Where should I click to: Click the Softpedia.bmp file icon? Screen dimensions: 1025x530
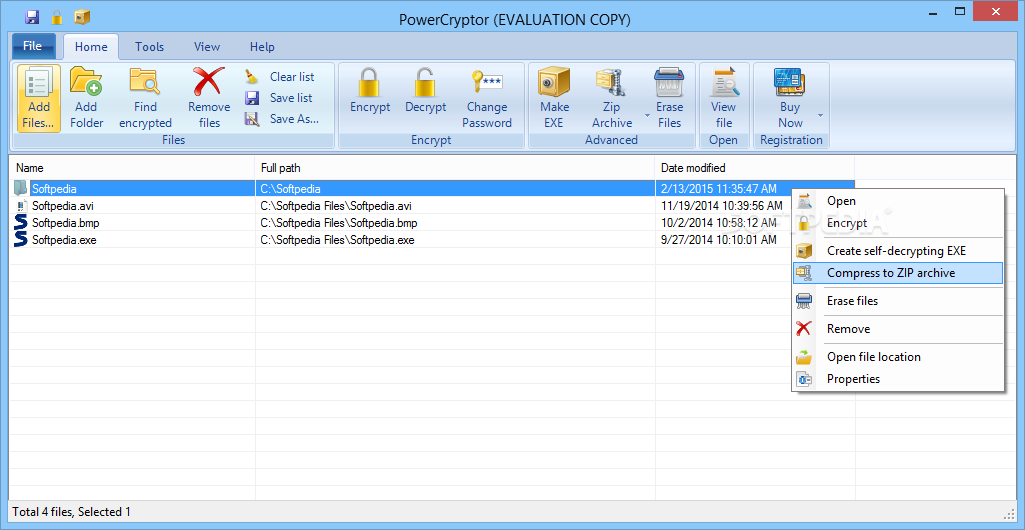[x=21, y=223]
